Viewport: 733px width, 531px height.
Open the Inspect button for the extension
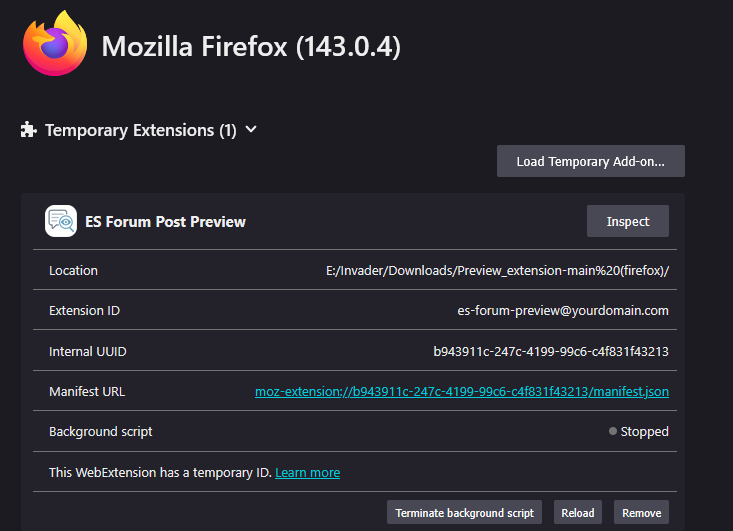(627, 221)
